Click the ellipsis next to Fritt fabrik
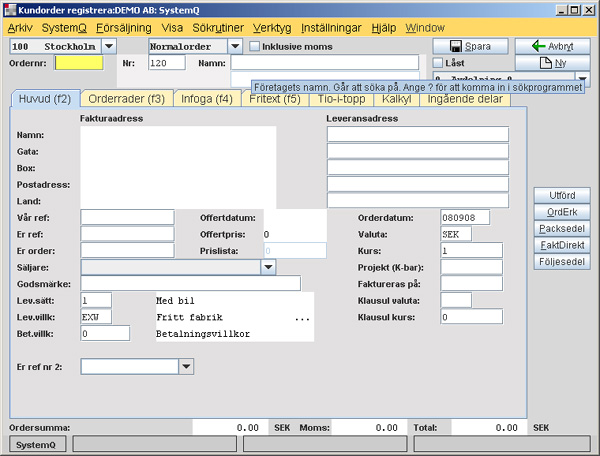600x456 pixels. (302, 318)
